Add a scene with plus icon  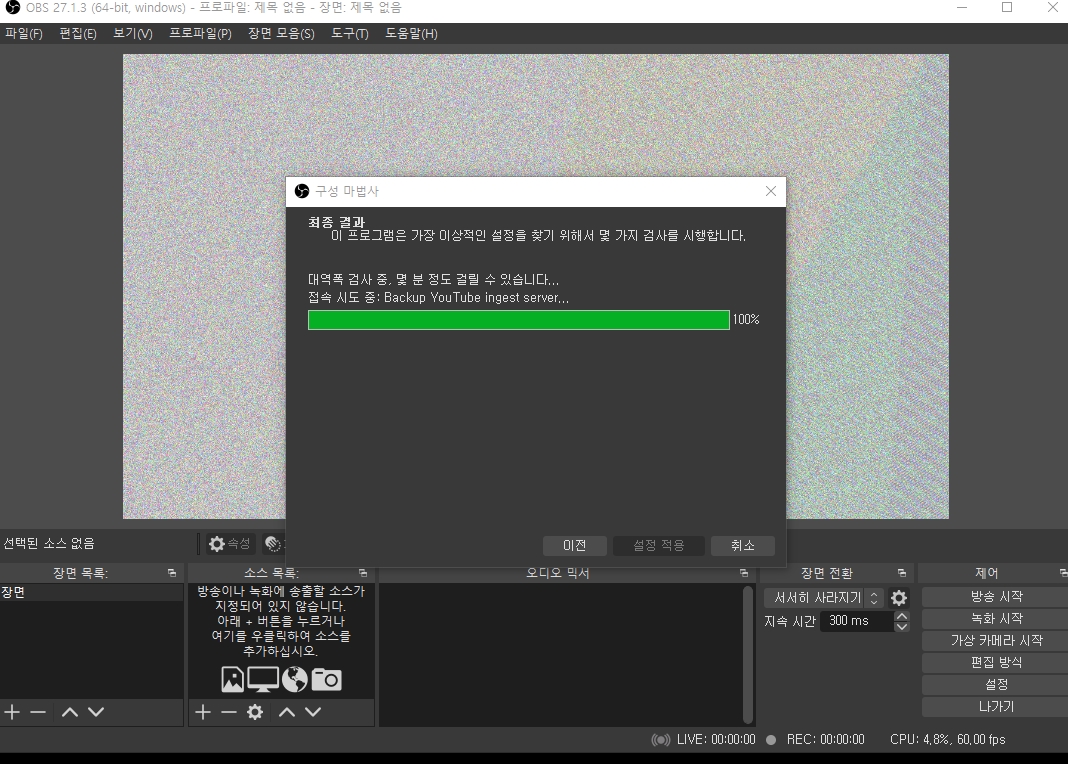click(12, 712)
